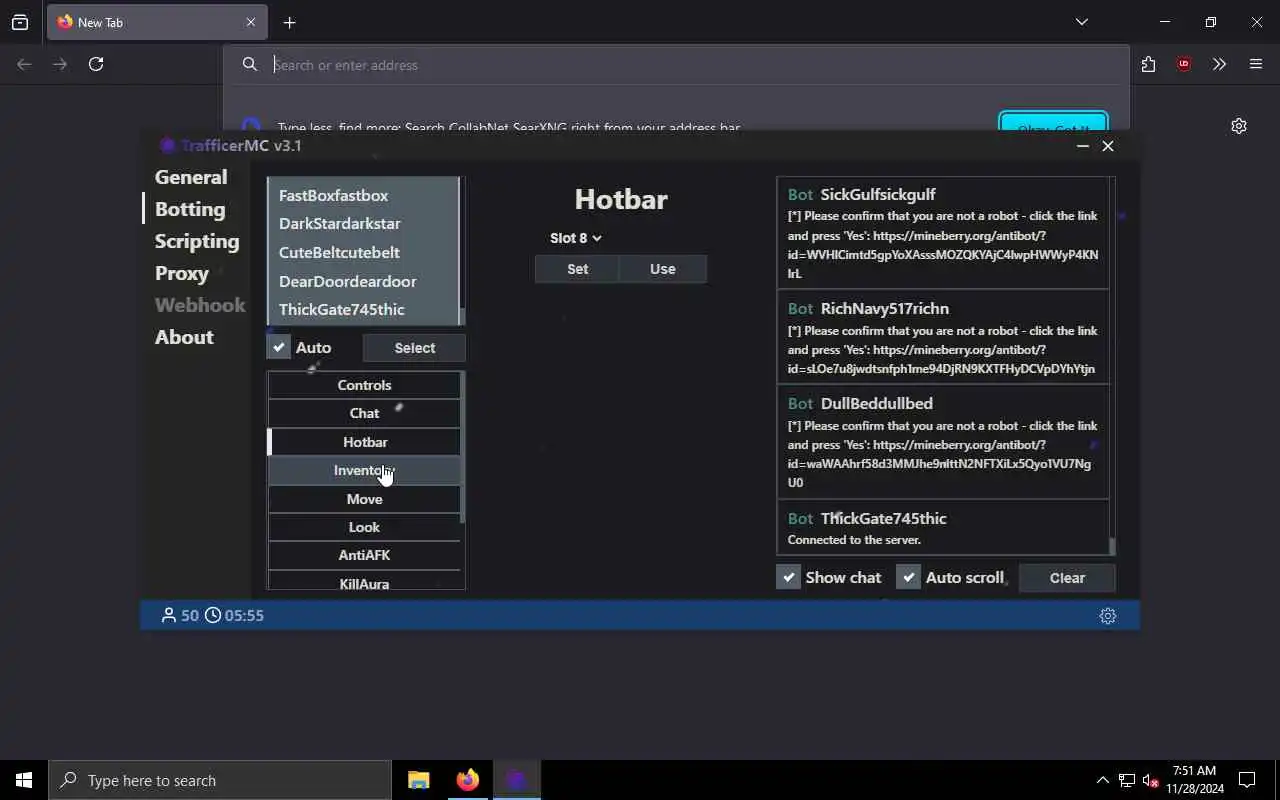Click the bot count person icon

(x=169, y=615)
